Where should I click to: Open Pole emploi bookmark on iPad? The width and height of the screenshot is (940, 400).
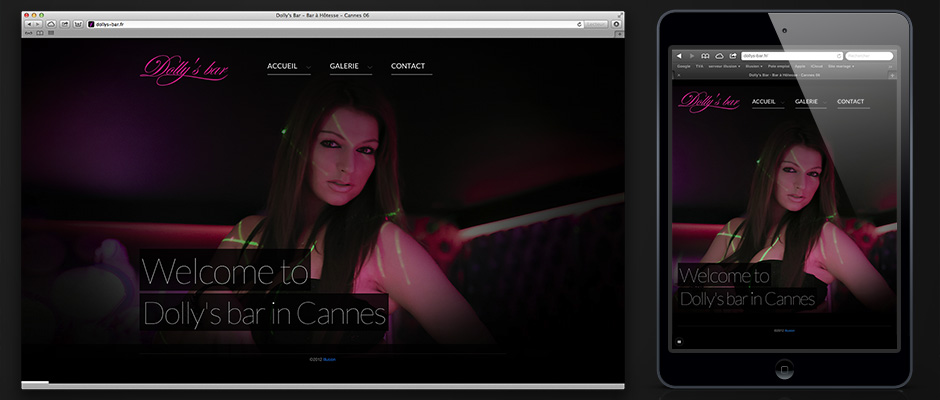(x=779, y=67)
